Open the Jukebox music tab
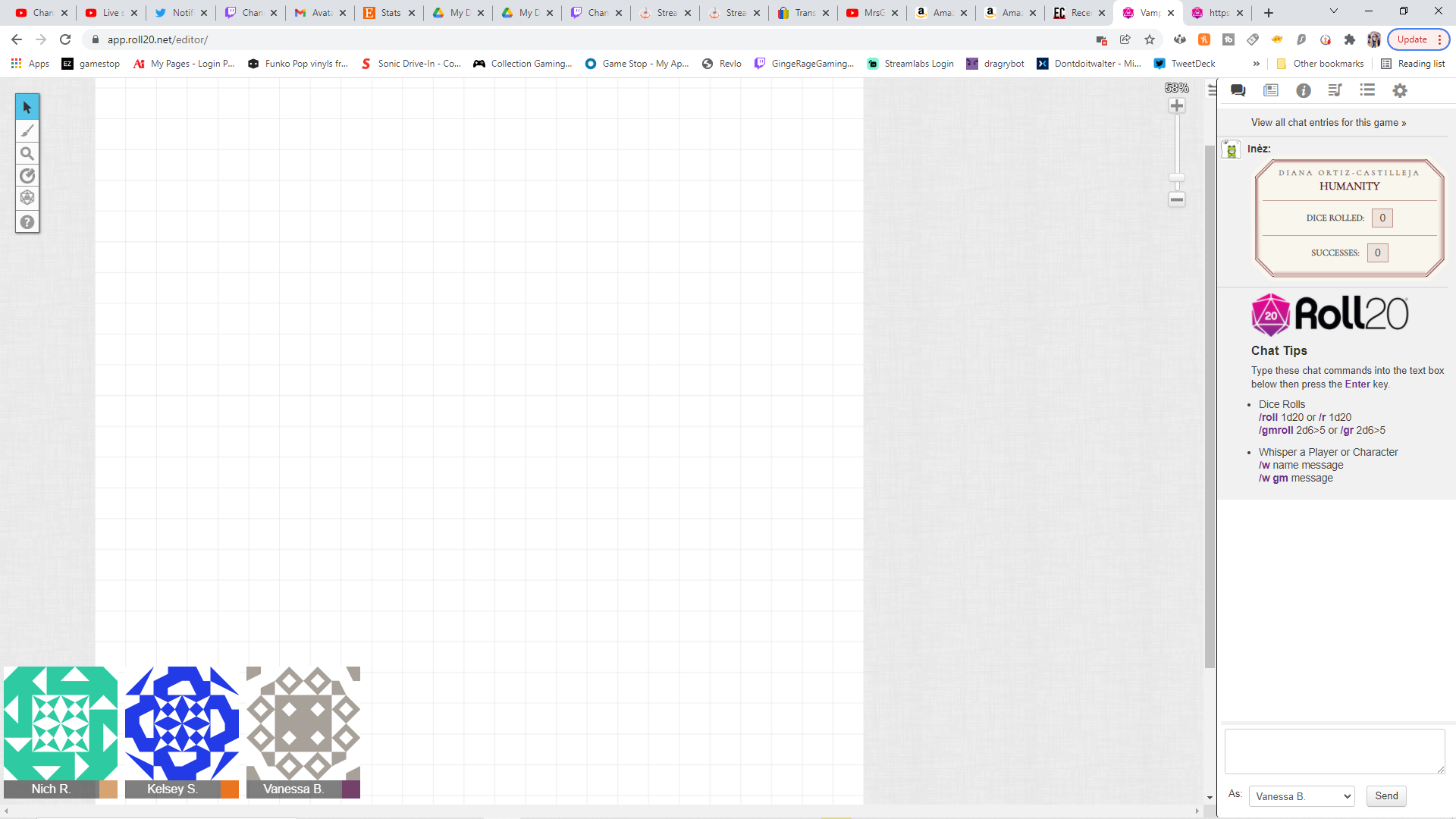 click(x=1335, y=90)
